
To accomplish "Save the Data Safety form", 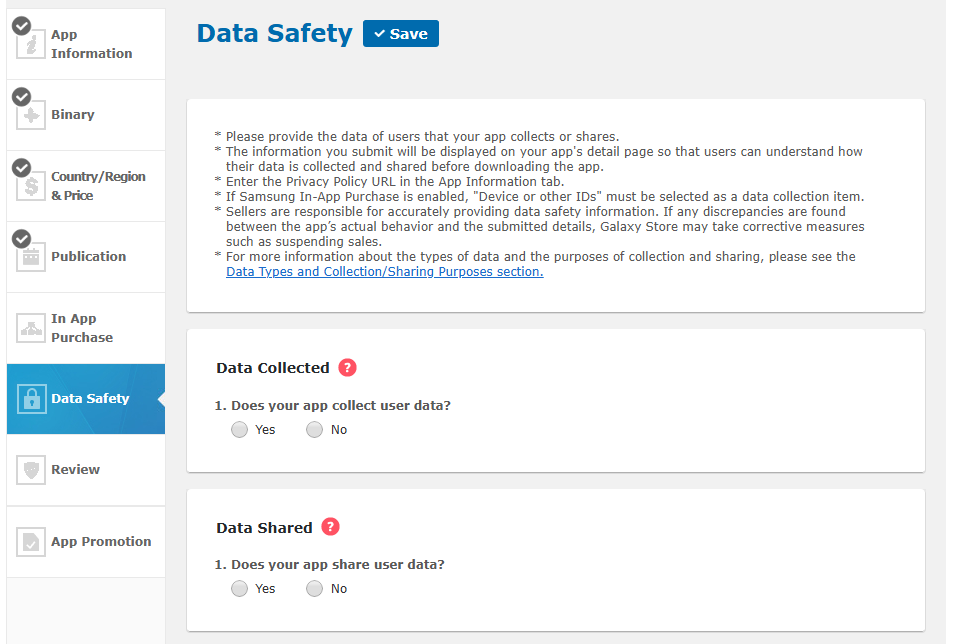I will pyautogui.click(x=400, y=34).
